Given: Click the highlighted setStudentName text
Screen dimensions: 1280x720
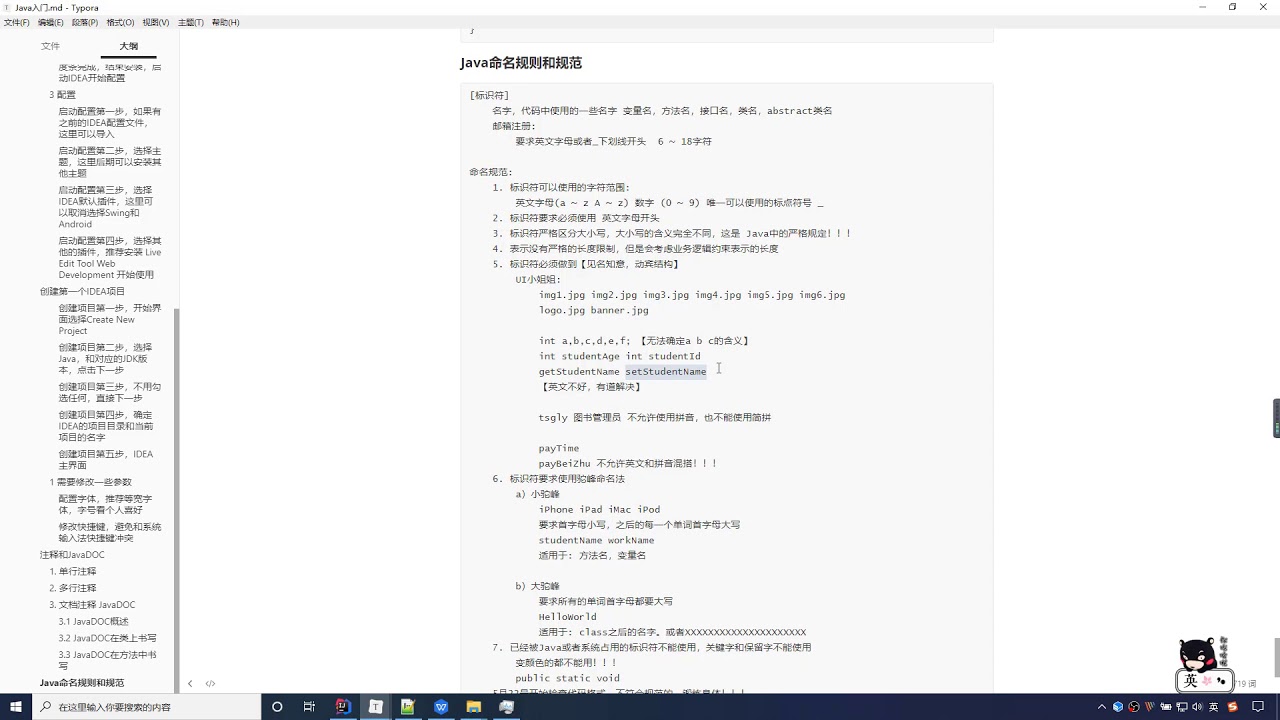Looking at the screenshot, I should (666, 371).
